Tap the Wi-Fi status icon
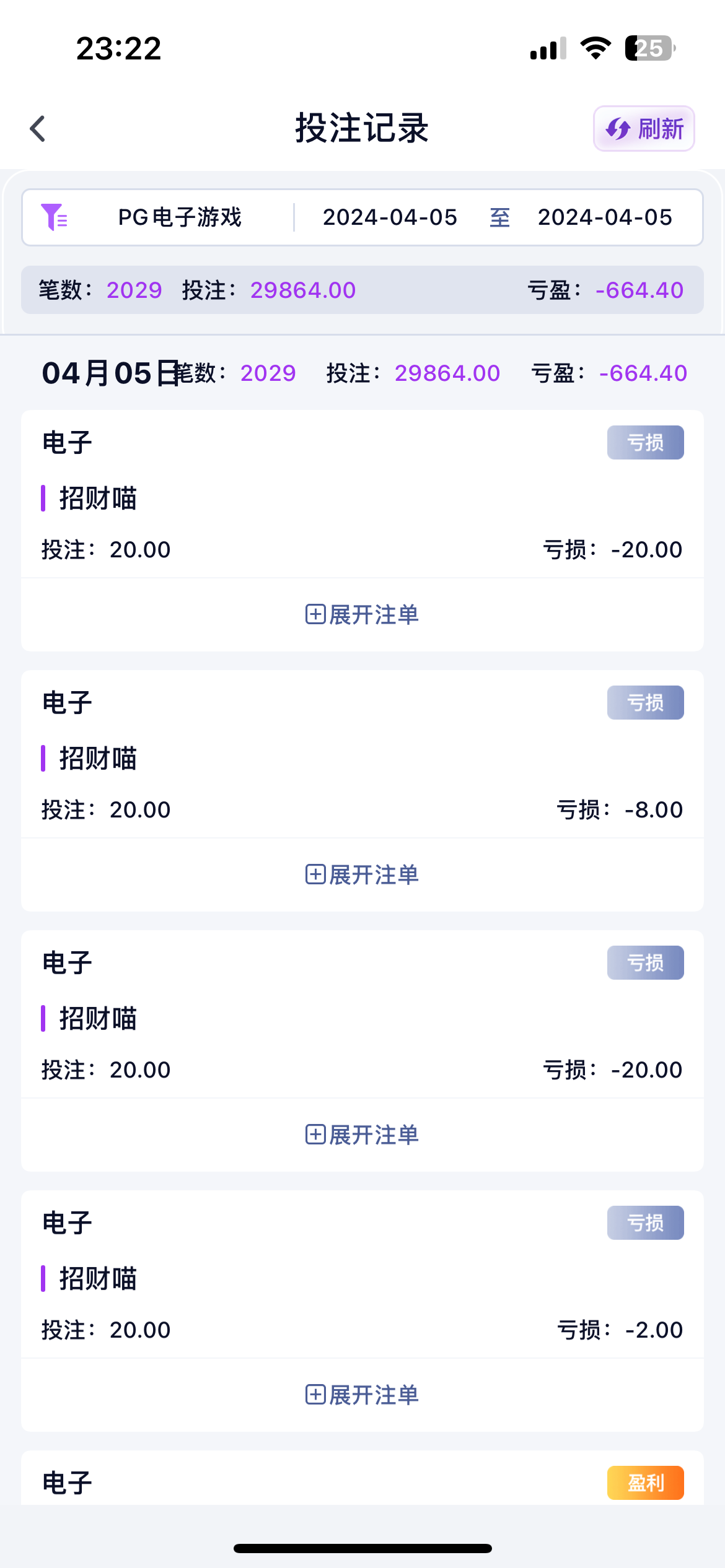Screen dimensions: 725x1568 coord(595,48)
